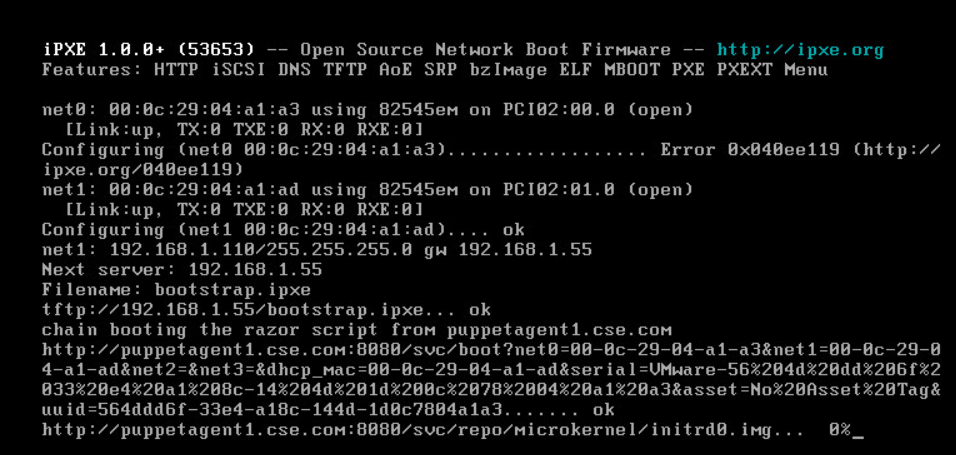Select the Features protocol list line
The image size is (956, 455).
(x=435, y=70)
